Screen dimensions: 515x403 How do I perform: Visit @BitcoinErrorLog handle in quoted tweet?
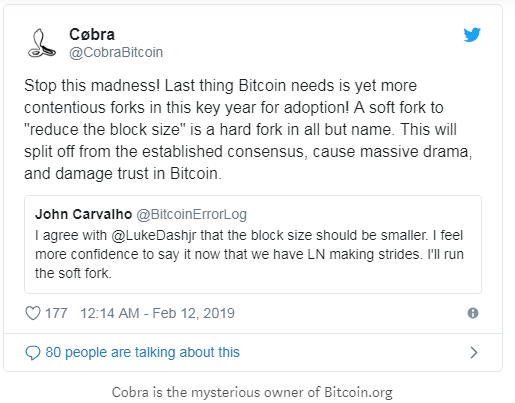coord(192,214)
